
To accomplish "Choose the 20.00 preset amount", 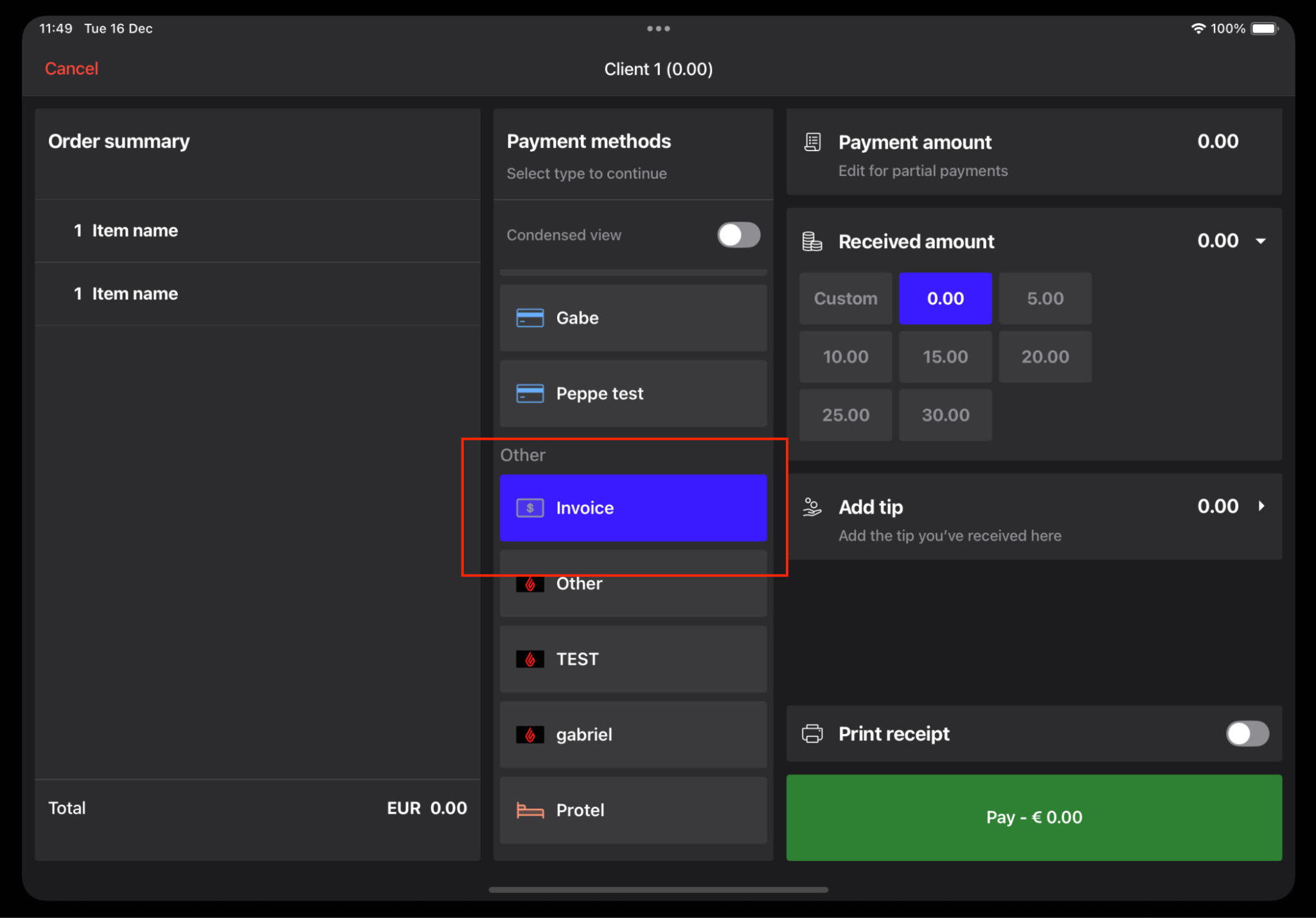I will pos(1045,357).
